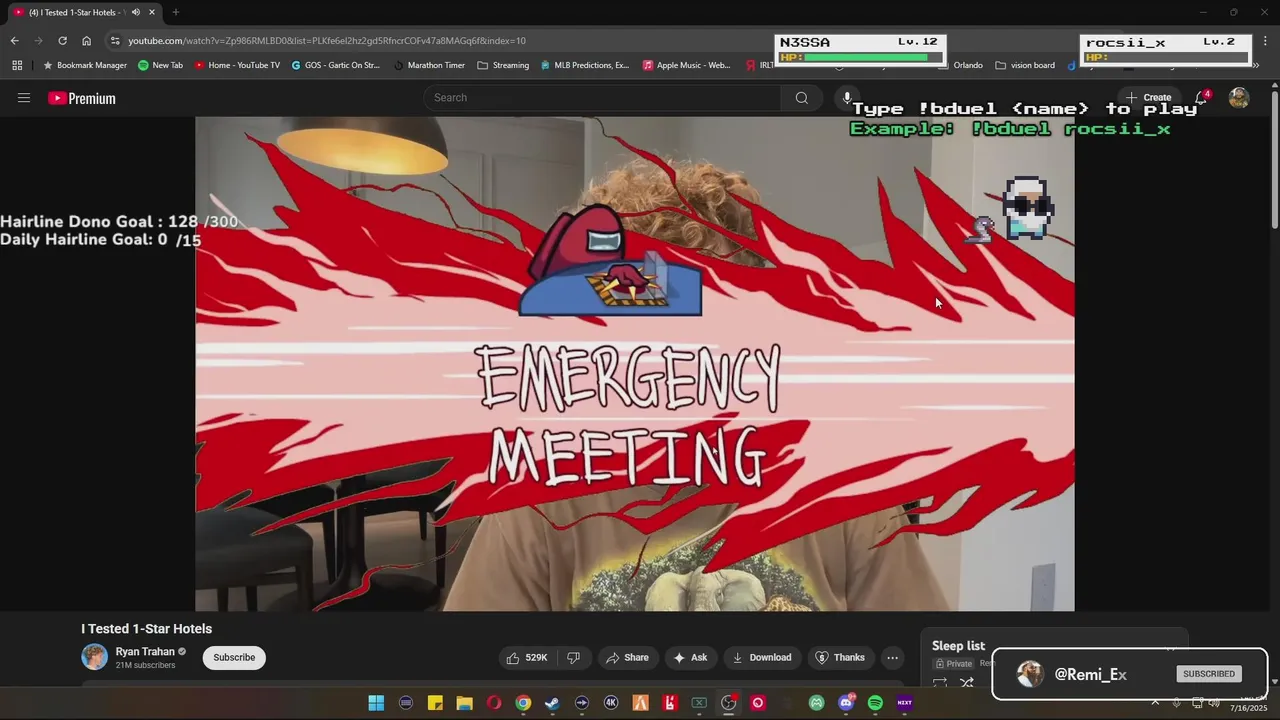Image resolution: width=1280 pixels, height=720 pixels.
Task: Reload the current page
Action: (62, 41)
